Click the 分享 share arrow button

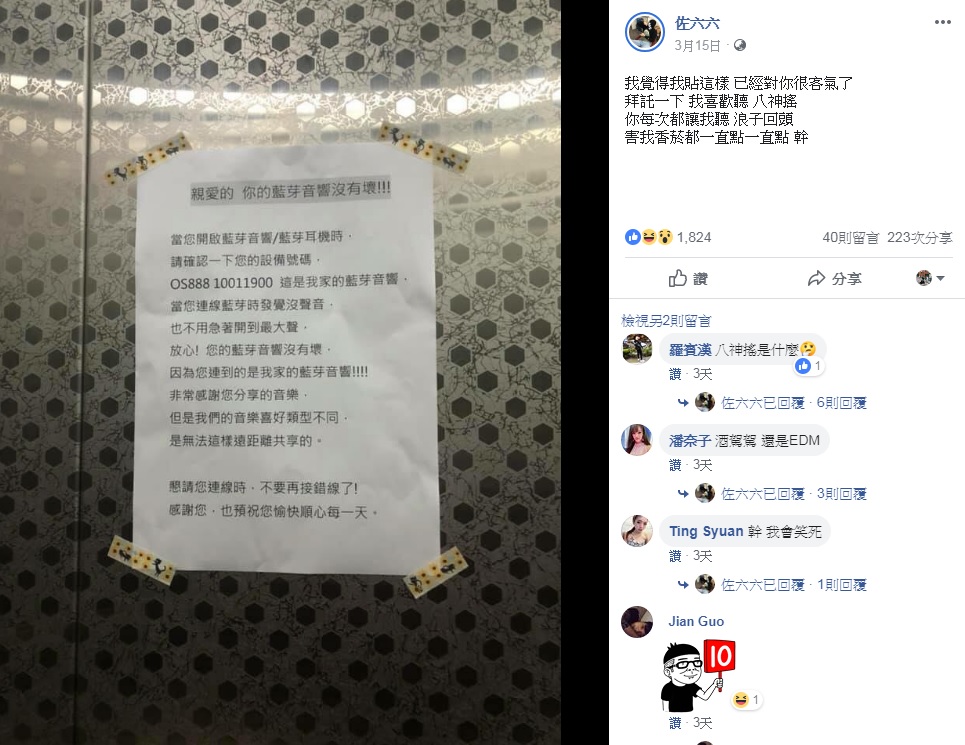[835, 279]
